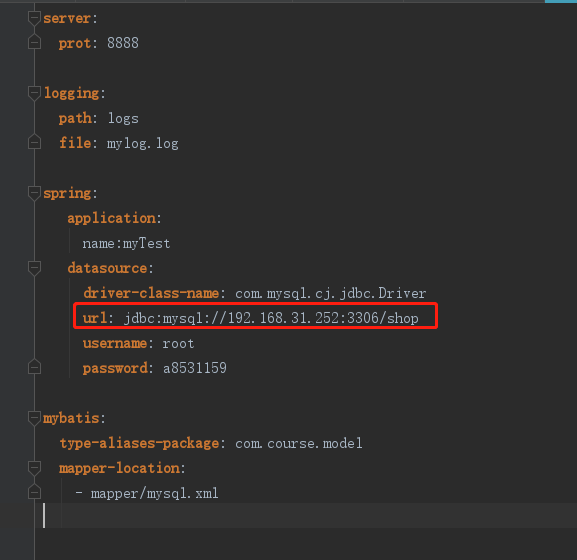Select the prot key text

click(x=75, y=43)
